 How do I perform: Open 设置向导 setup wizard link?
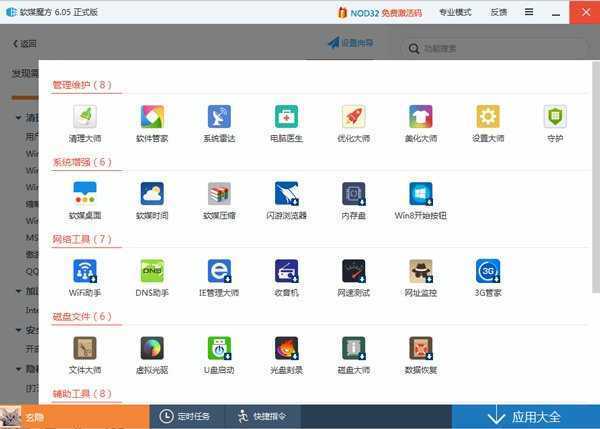click(351, 43)
